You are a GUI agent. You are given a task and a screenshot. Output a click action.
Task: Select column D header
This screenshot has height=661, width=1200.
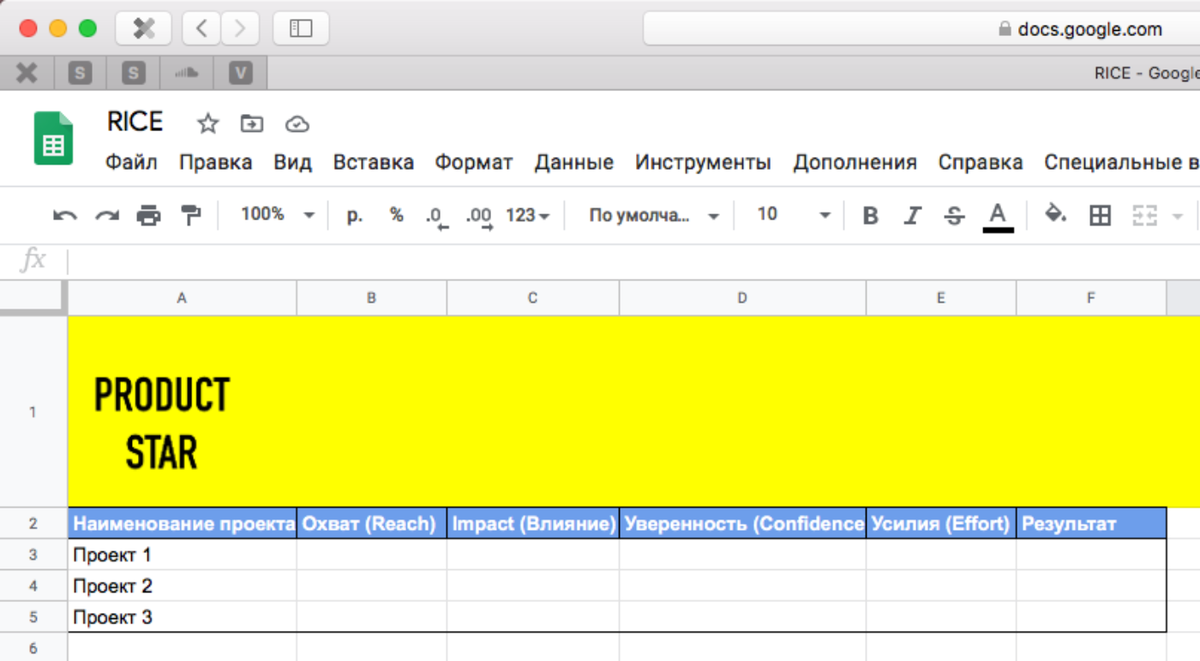point(743,298)
